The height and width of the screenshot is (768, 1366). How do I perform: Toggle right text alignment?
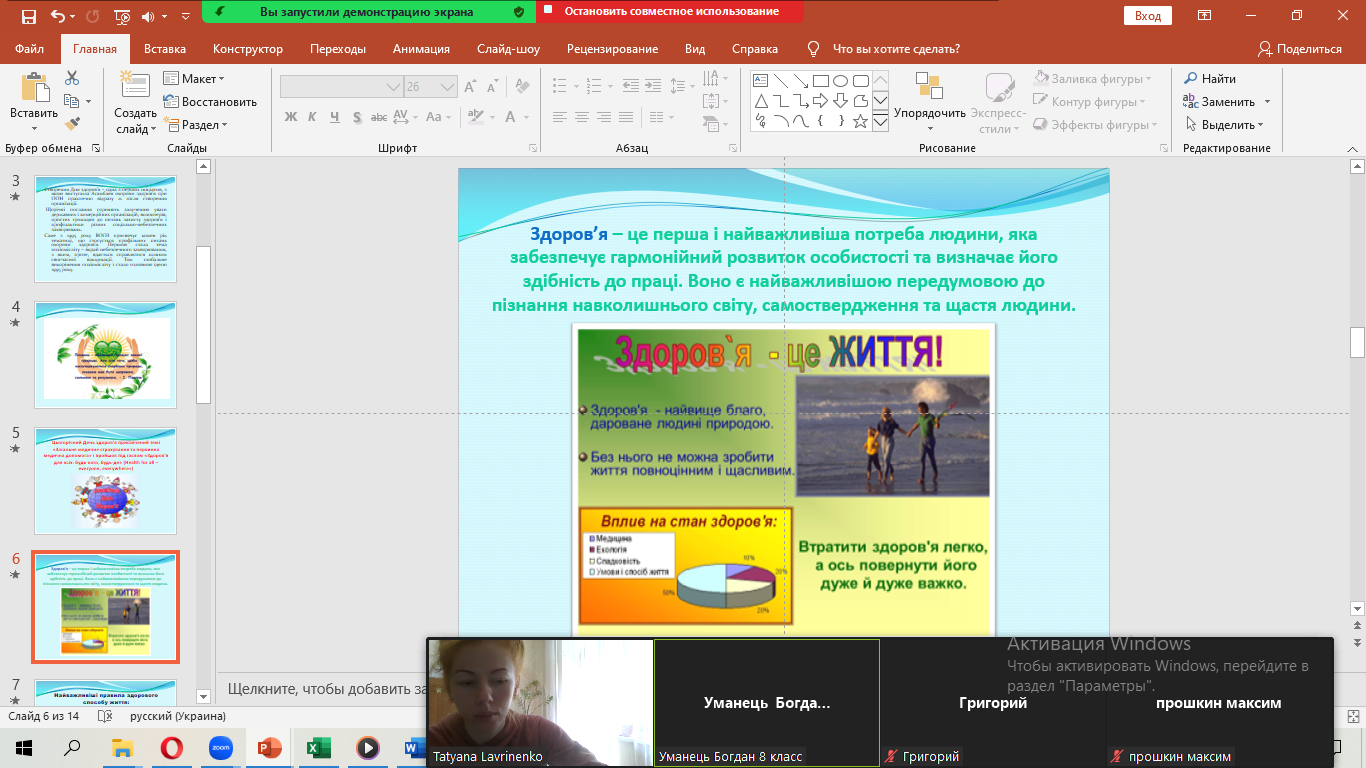pyautogui.click(x=605, y=117)
